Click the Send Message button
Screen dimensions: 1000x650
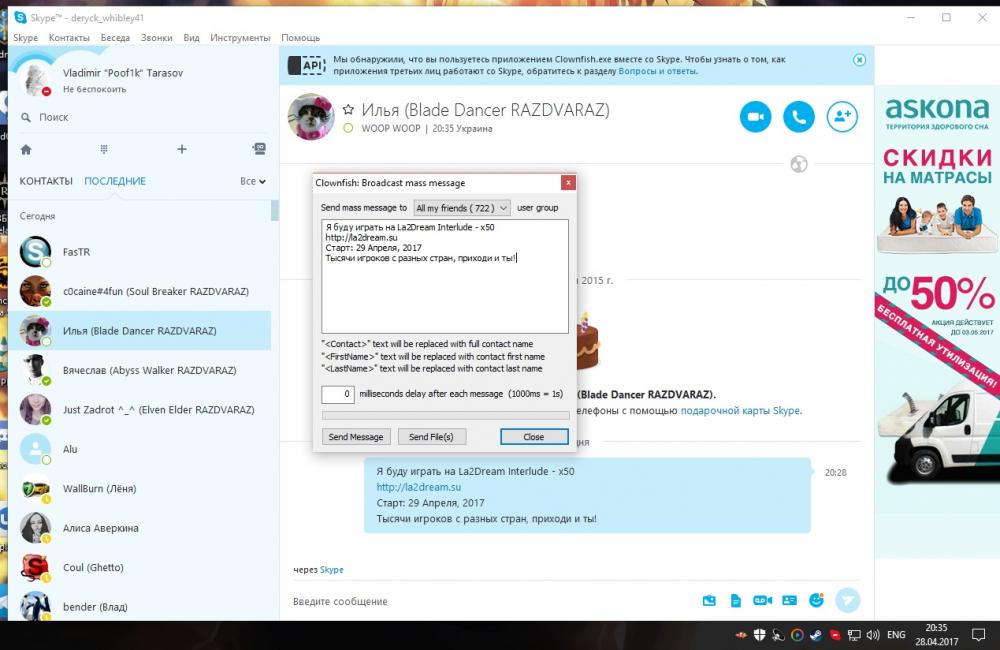click(356, 437)
